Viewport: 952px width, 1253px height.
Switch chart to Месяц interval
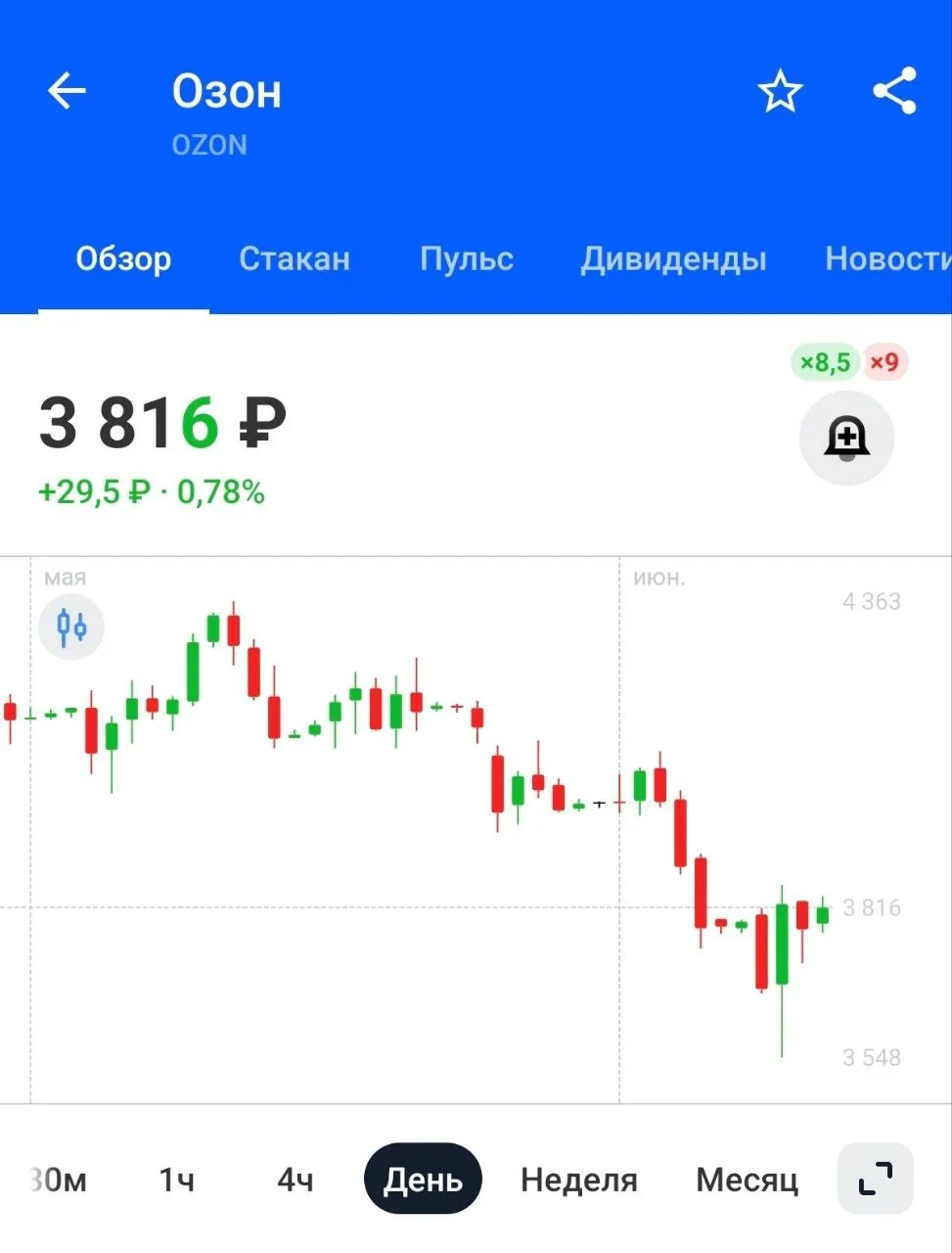748,1180
